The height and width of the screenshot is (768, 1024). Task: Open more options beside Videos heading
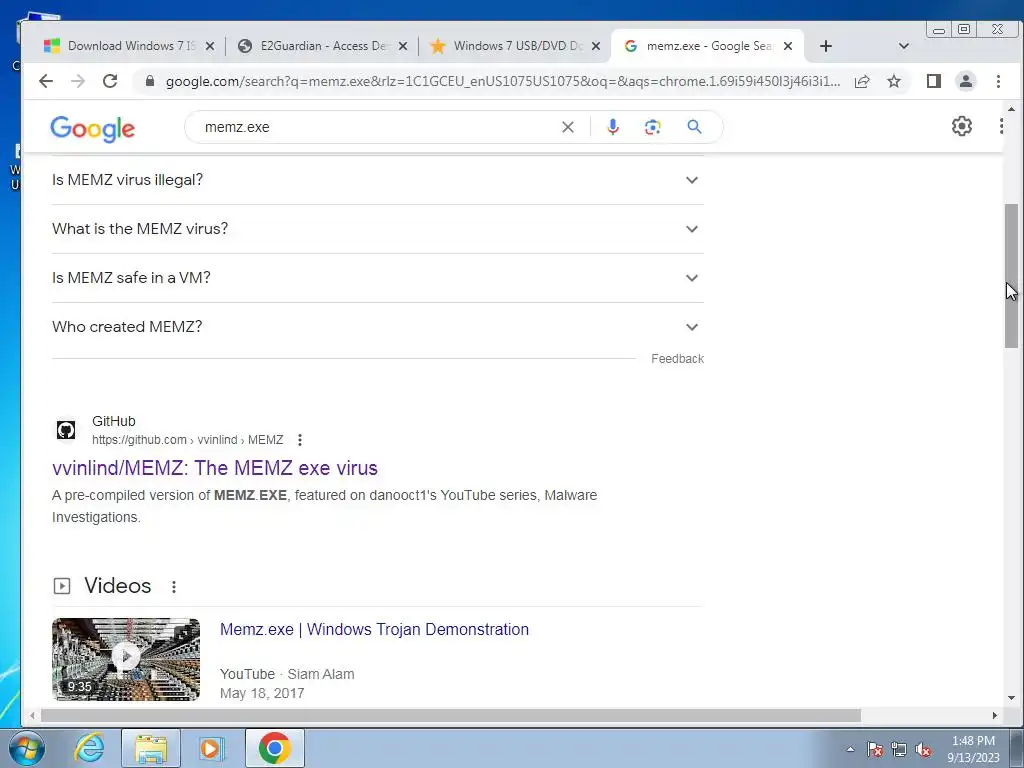click(174, 586)
